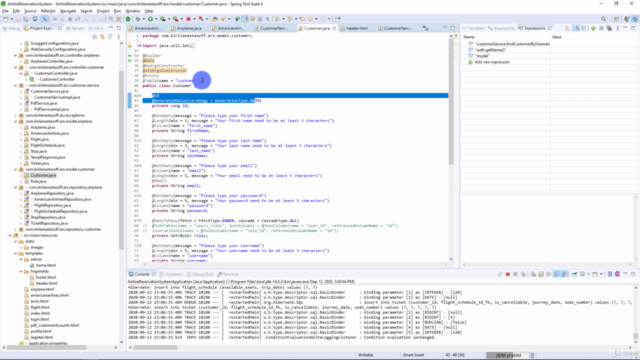Collapse the admin folder node

[21, 259]
